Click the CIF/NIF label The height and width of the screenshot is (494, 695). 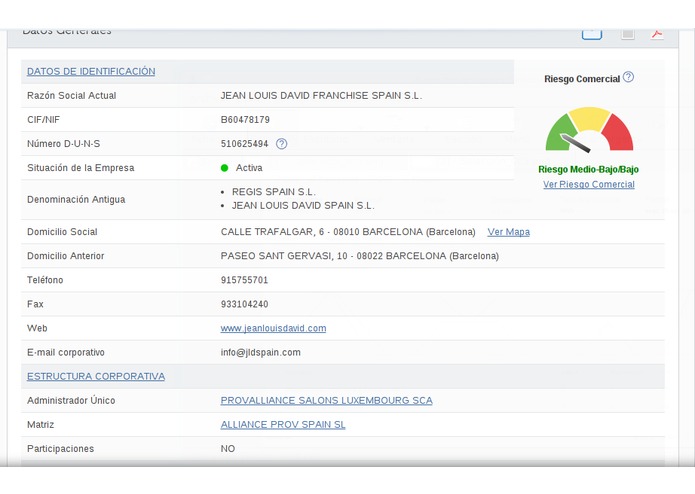(x=43, y=120)
